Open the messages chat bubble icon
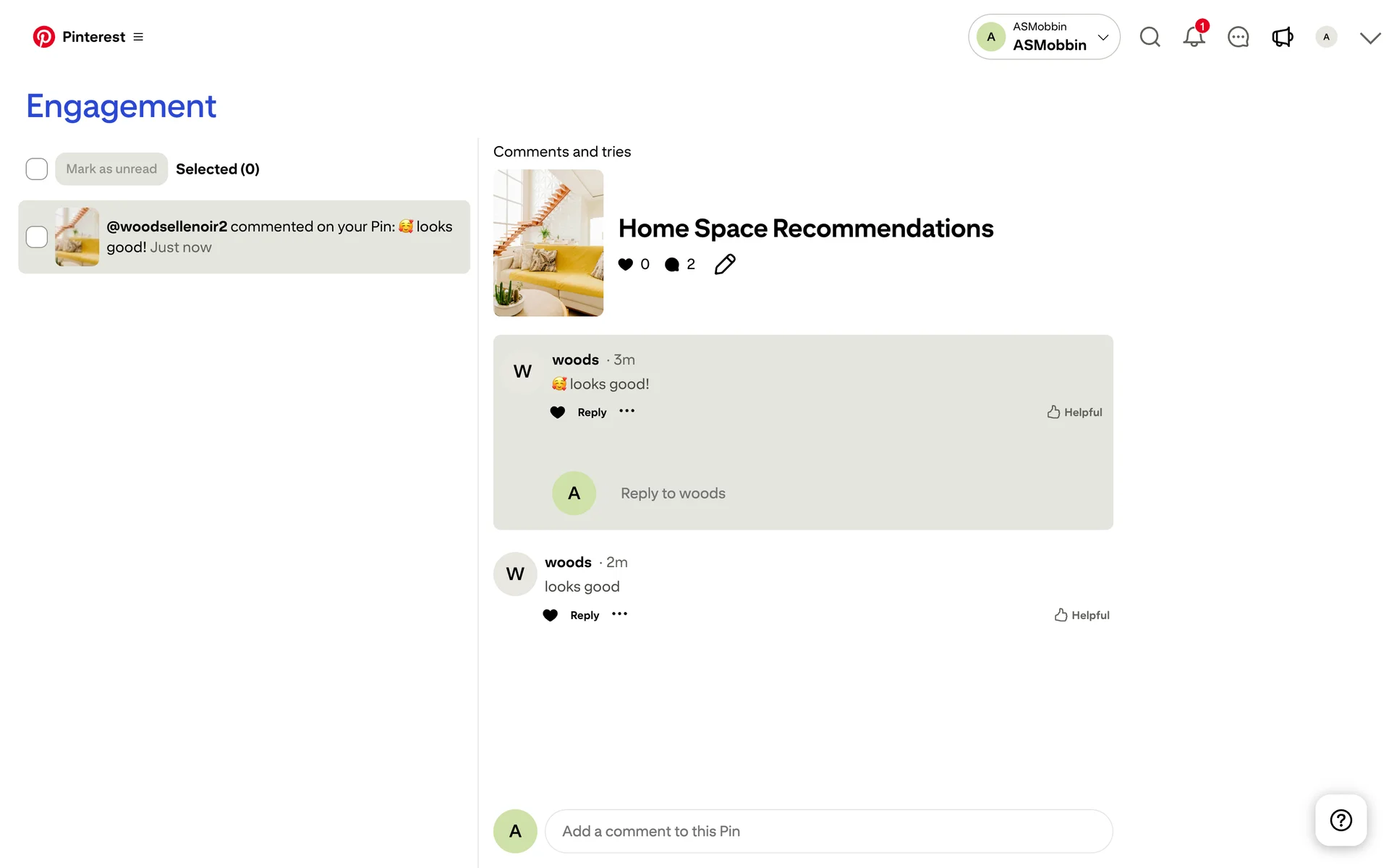 (x=1238, y=37)
